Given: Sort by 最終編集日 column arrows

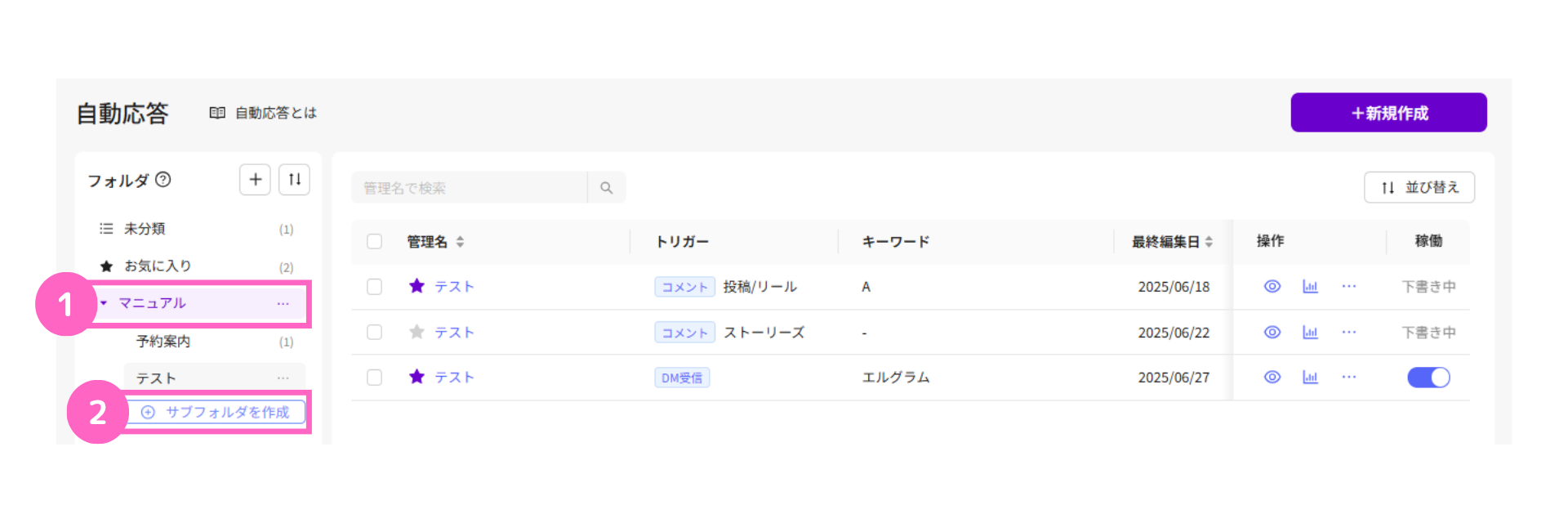Looking at the screenshot, I should 1209,242.
